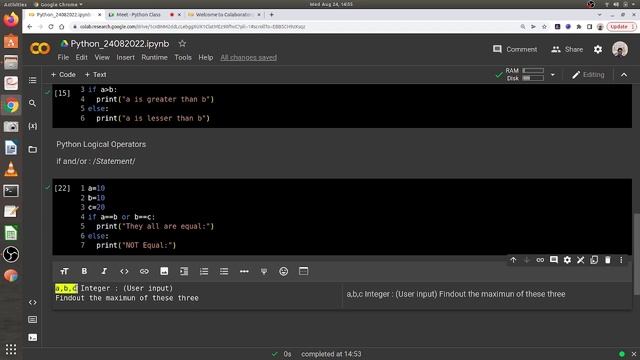Open the Insert menu
This screenshot has height=360, width=640.
point(125,58)
